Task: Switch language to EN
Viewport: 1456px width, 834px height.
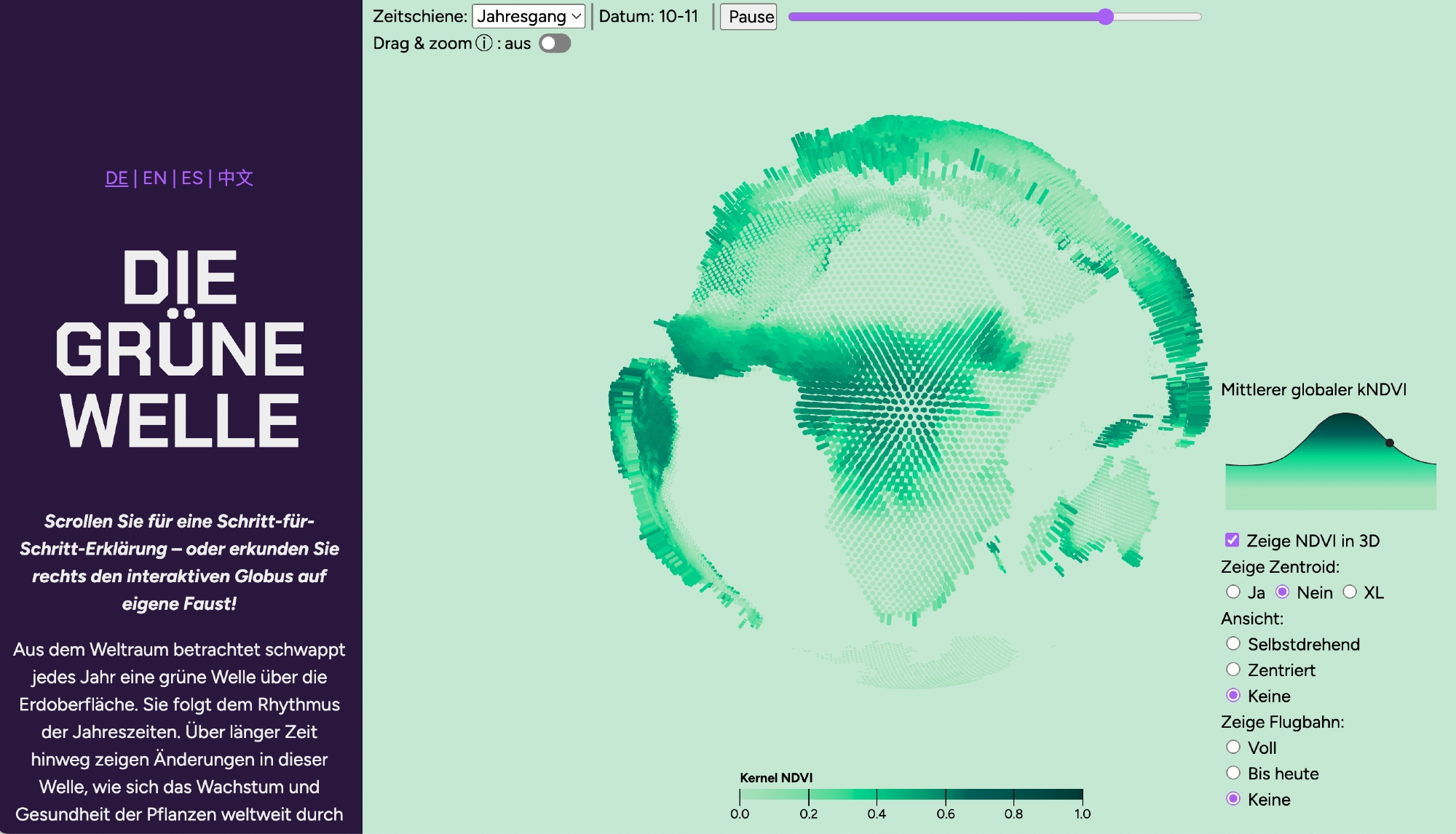Action: 154,178
